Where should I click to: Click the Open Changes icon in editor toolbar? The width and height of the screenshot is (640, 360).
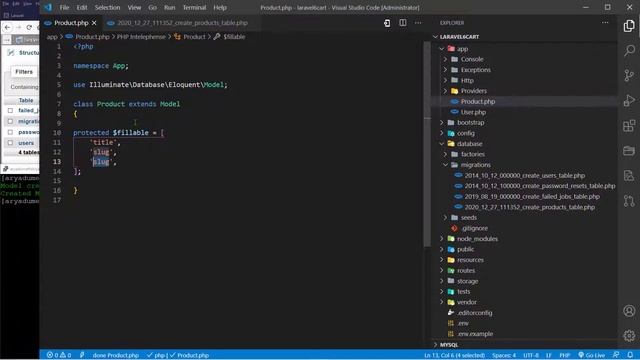[x=387, y=23]
